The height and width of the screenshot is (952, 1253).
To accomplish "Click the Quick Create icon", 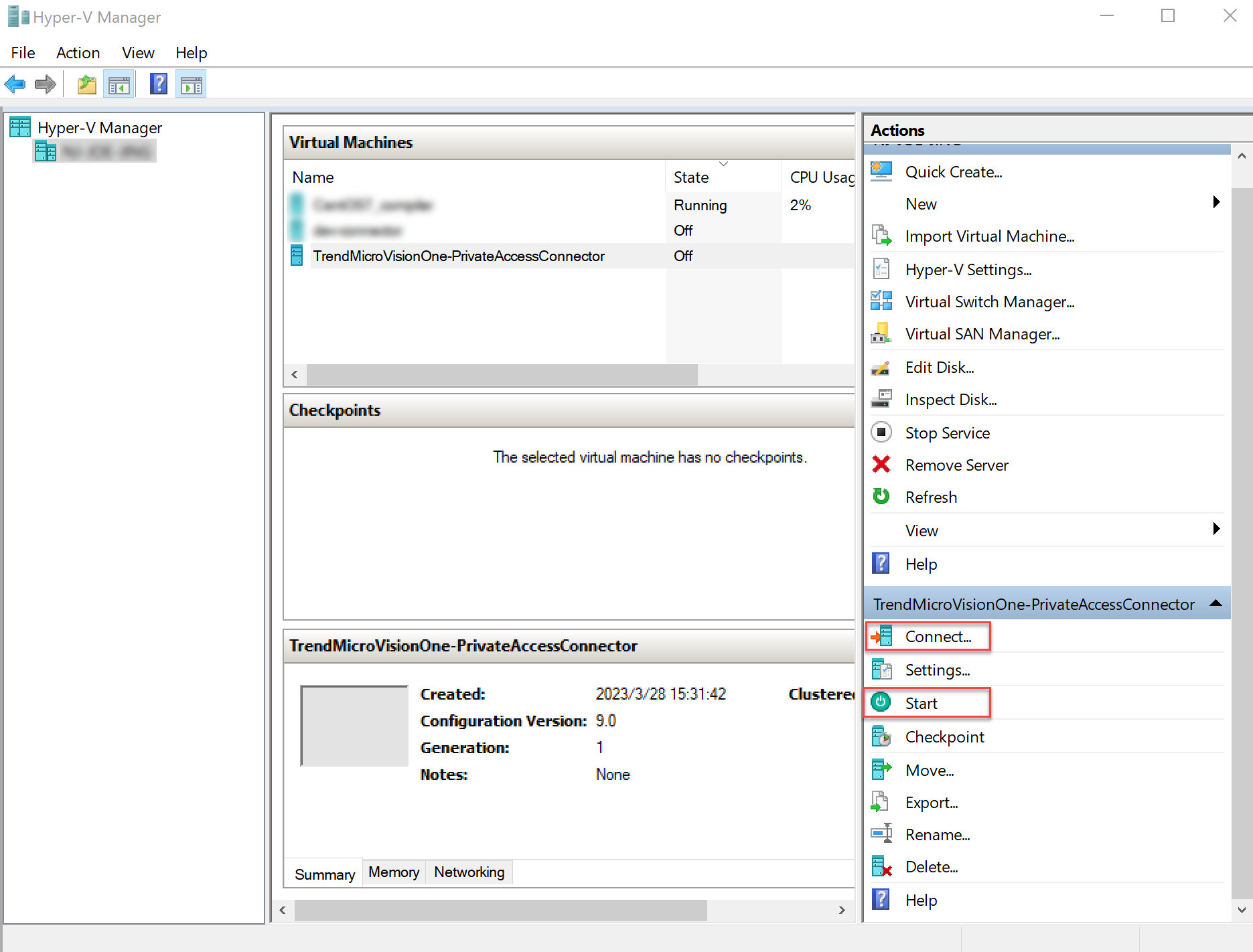I will [881, 171].
